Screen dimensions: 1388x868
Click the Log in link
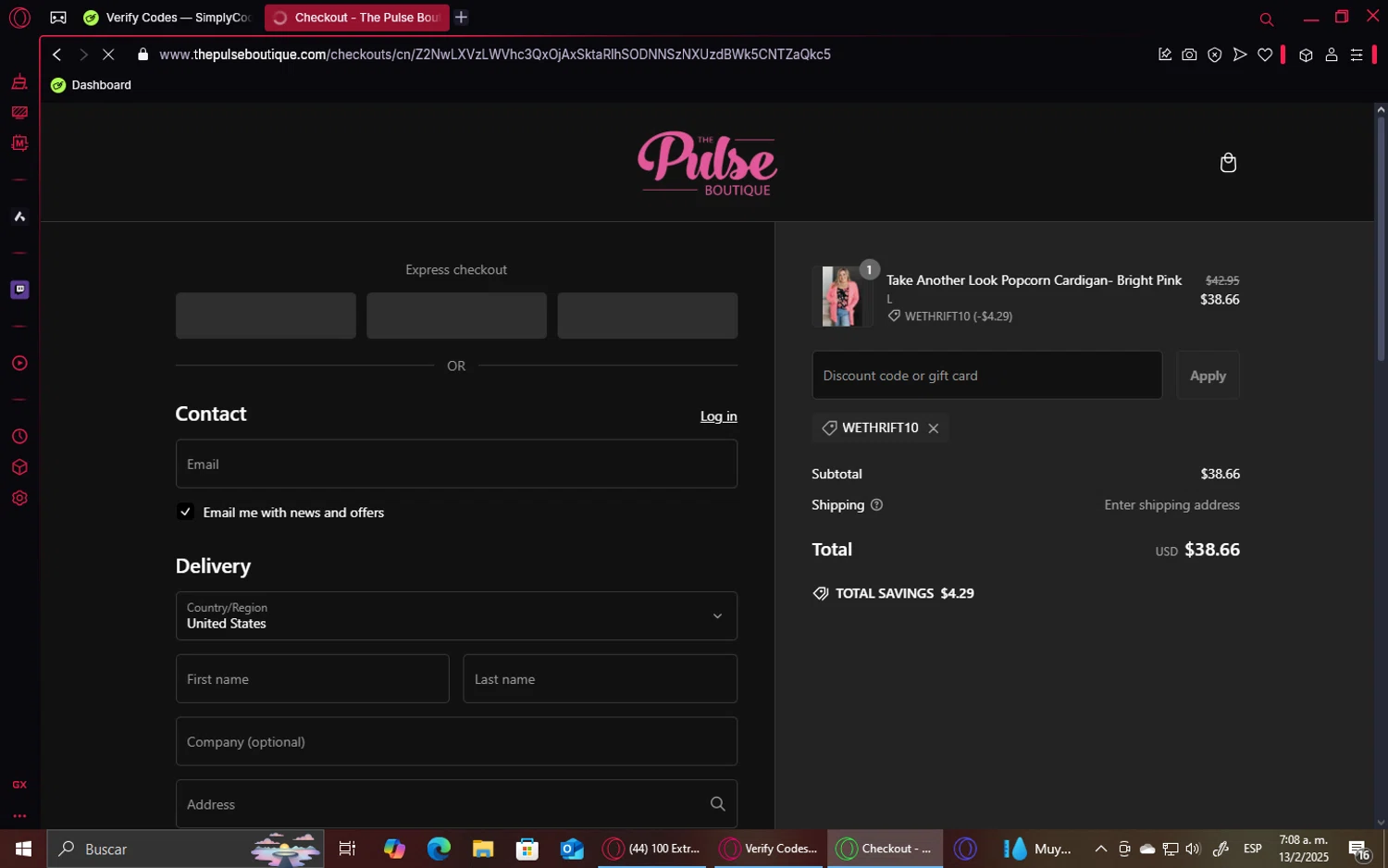point(718,416)
